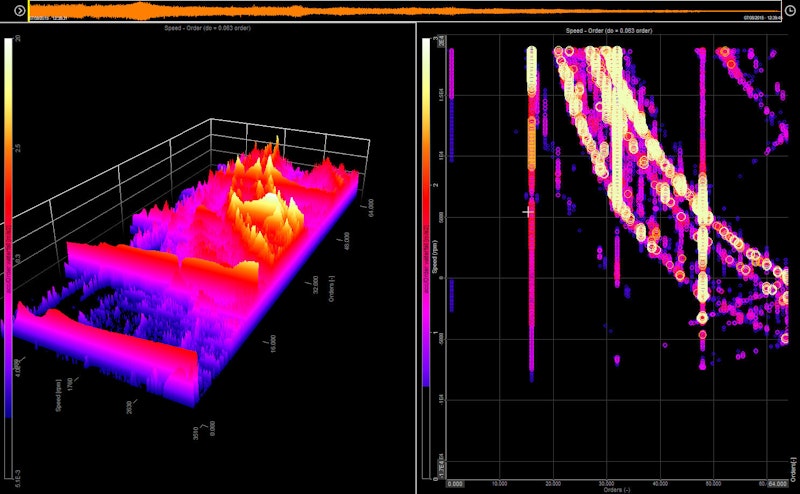Click the clock icon at the waveform's end
This screenshot has height=494, width=800.
coord(791,11)
